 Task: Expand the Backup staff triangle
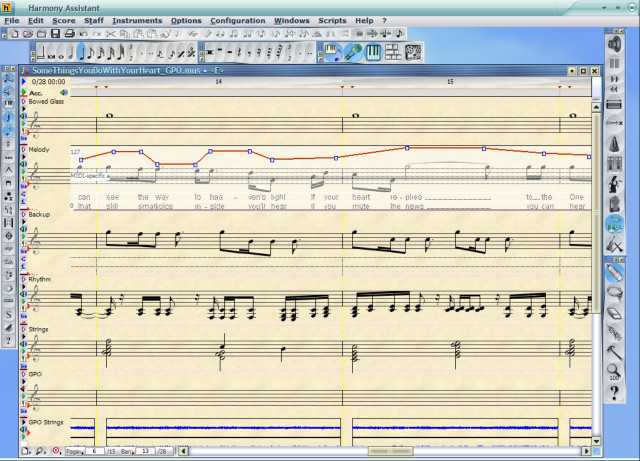click(23, 222)
